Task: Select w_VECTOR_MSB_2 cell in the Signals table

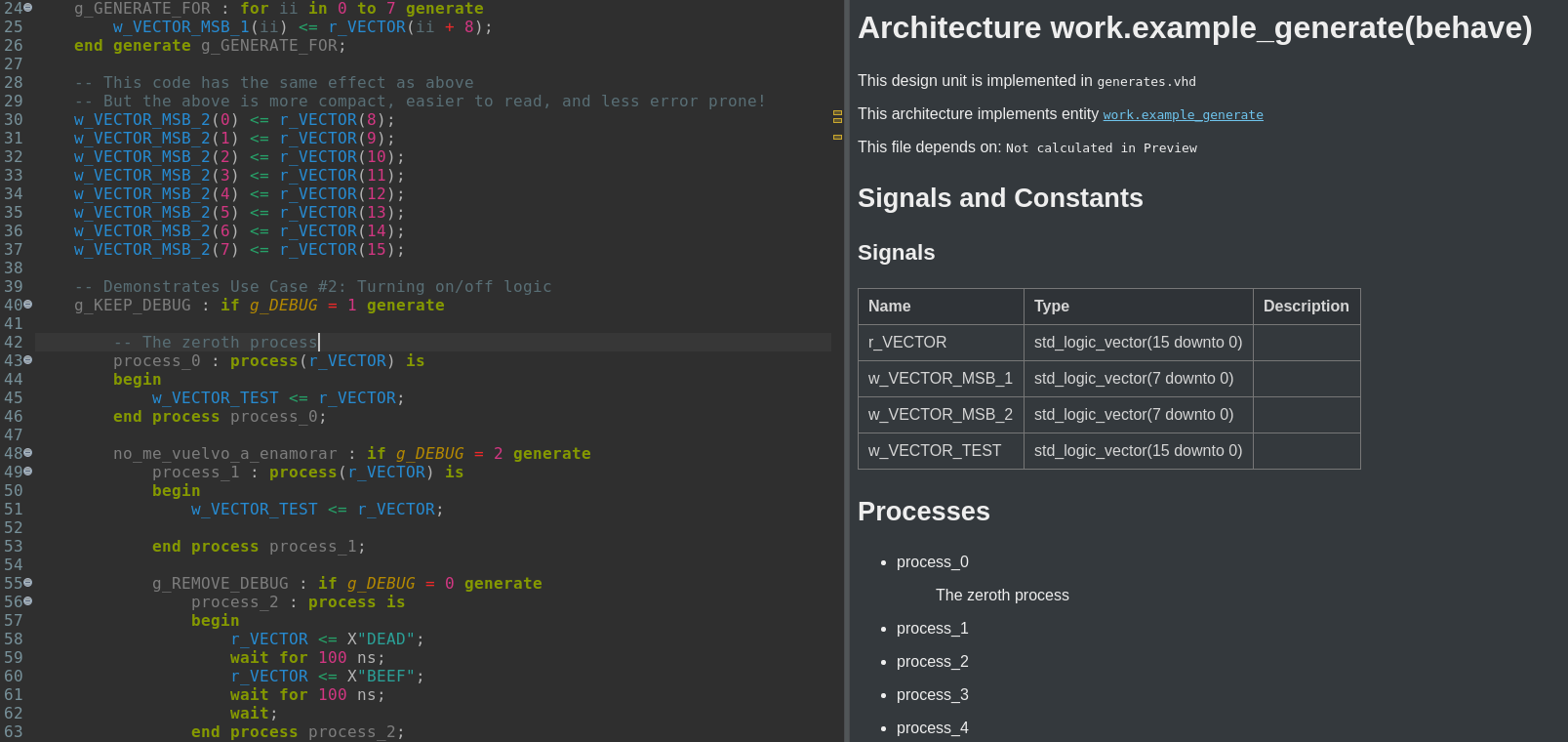Action: [941, 415]
